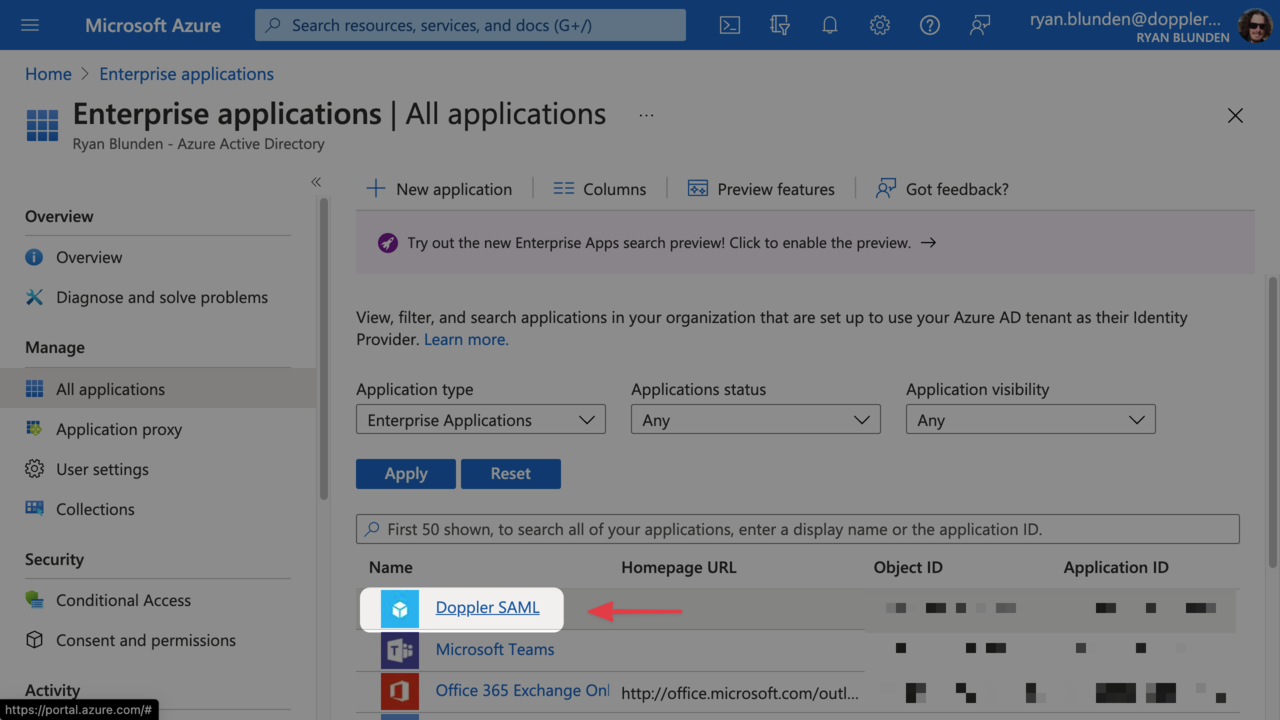Image resolution: width=1280 pixels, height=720 pixels.
Task: Open the Application visibility dropdown
Action: (1031, 420)
